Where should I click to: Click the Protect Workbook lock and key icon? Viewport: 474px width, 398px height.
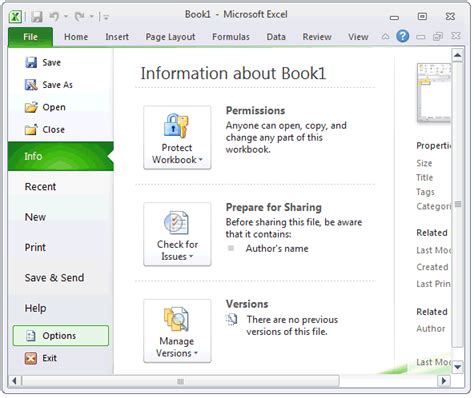176,126
